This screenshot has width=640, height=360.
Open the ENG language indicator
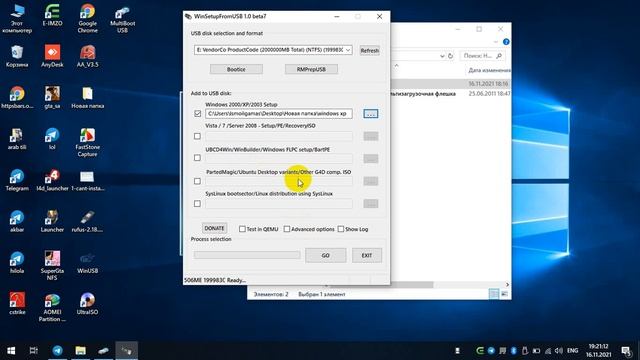(x=573, y=351)
